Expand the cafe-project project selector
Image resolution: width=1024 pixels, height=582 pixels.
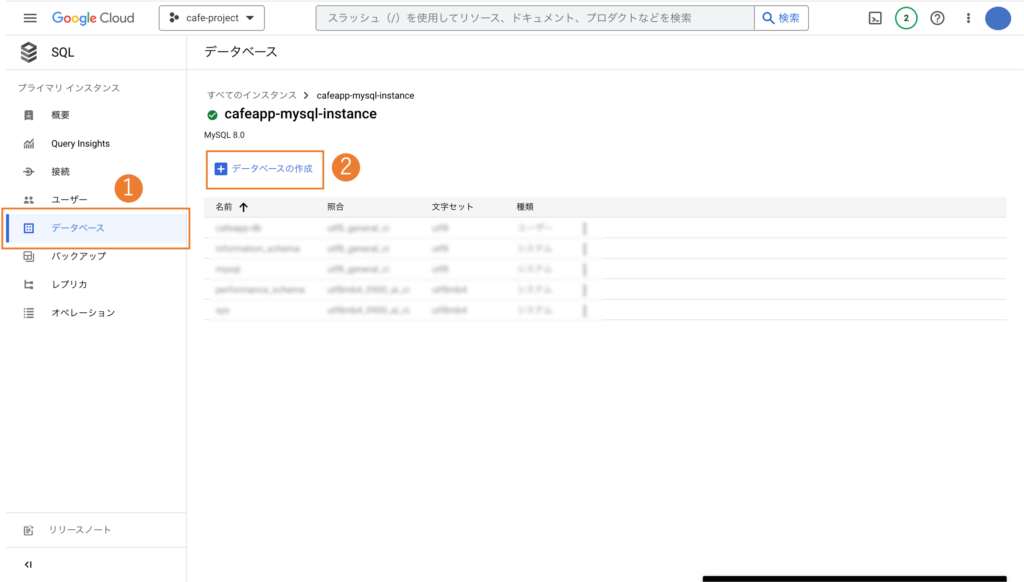(212, 18)
